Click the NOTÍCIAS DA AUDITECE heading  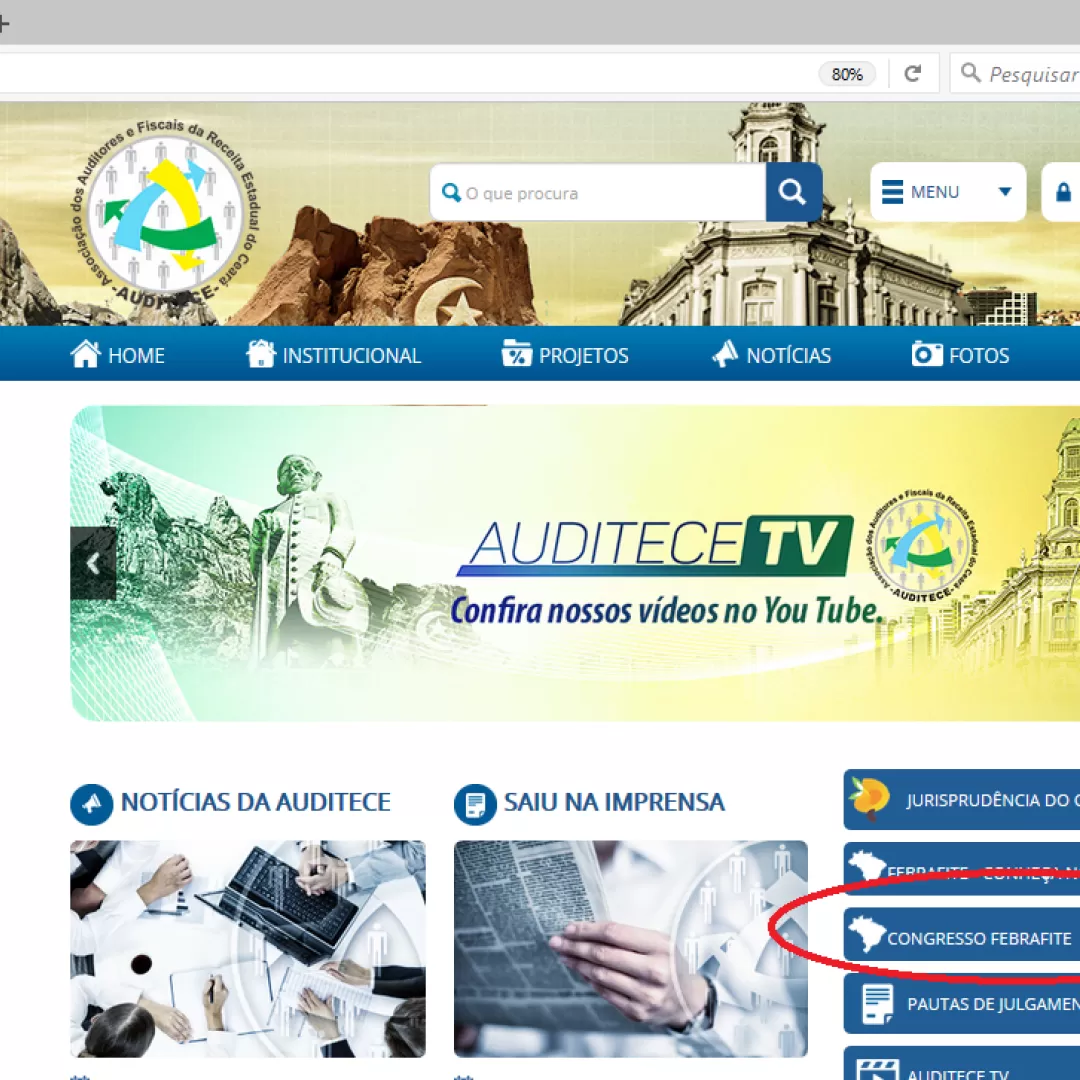coord(256,802)
